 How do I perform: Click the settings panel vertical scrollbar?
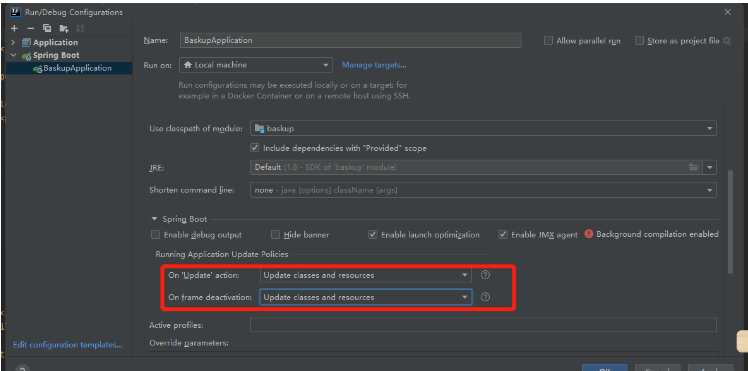coord(730,222)
